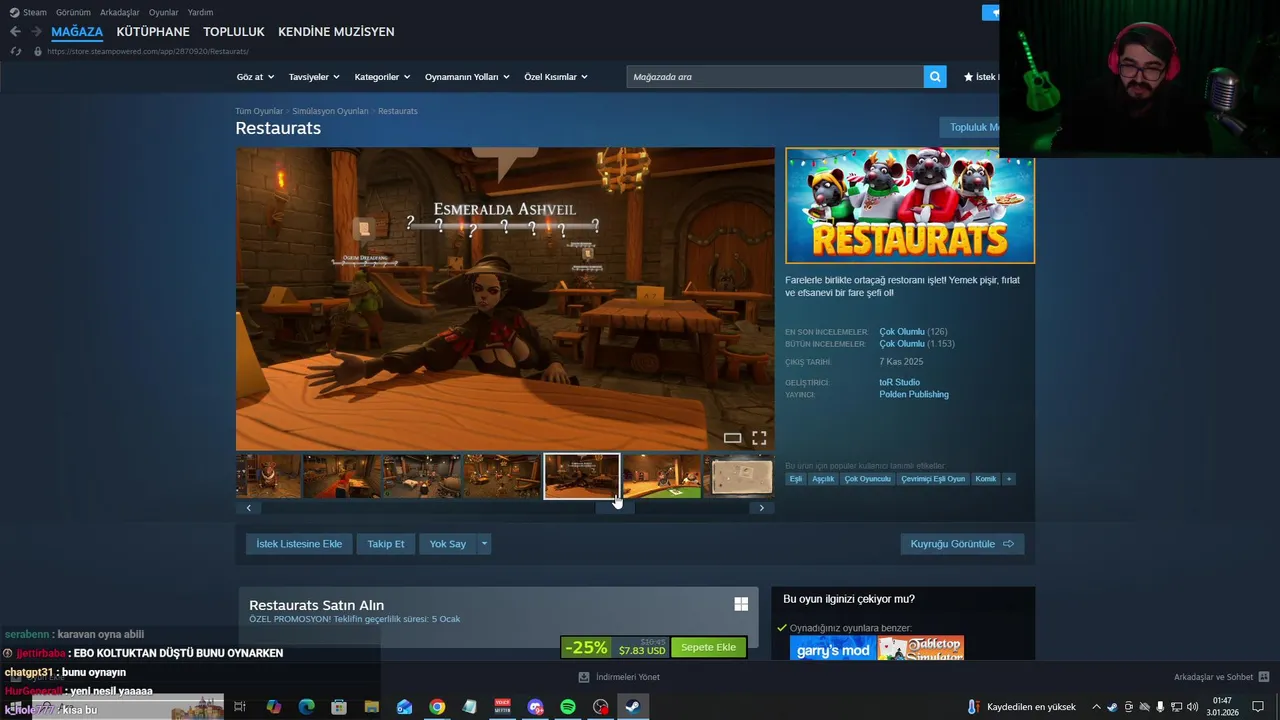Open the Yardım menu
This screenshot has height=720, width=1280.
(200, 12)
